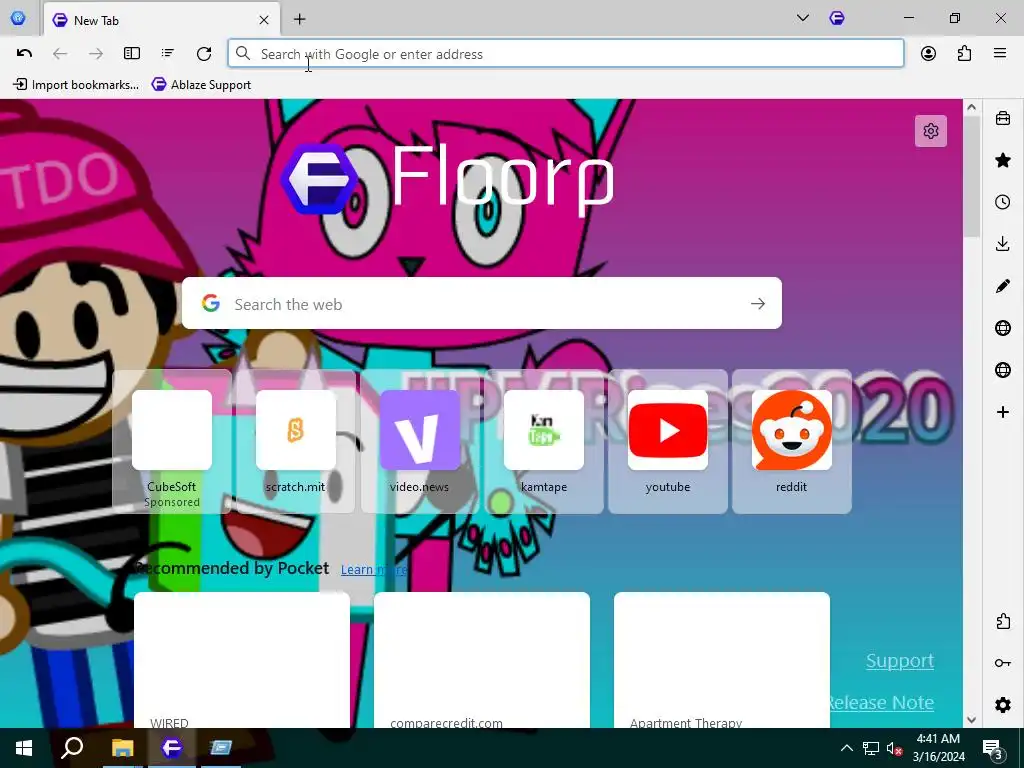Click Import bookmarks in bookmarks bar

[76, 84]
